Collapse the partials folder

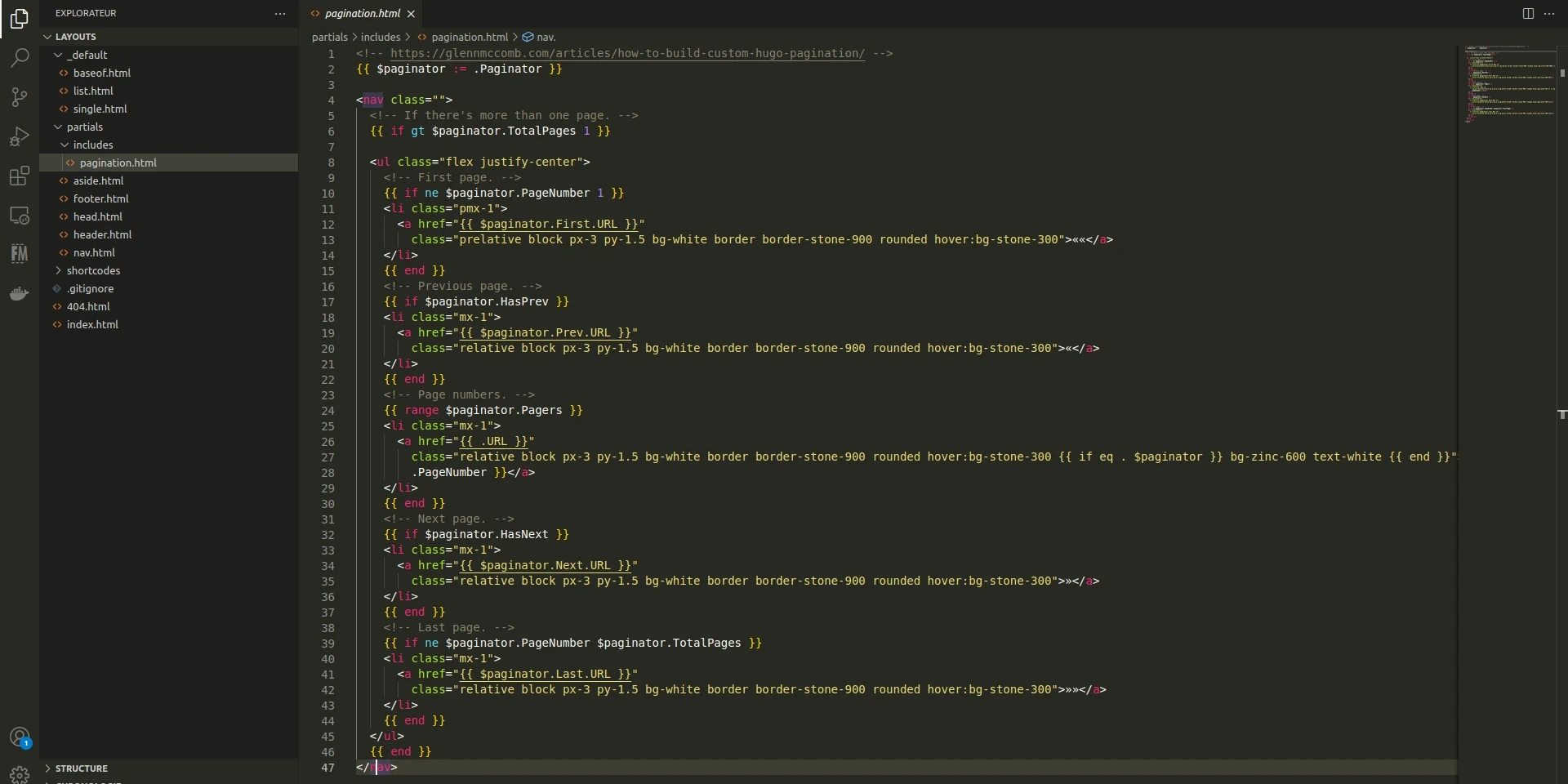coord(169,127)
